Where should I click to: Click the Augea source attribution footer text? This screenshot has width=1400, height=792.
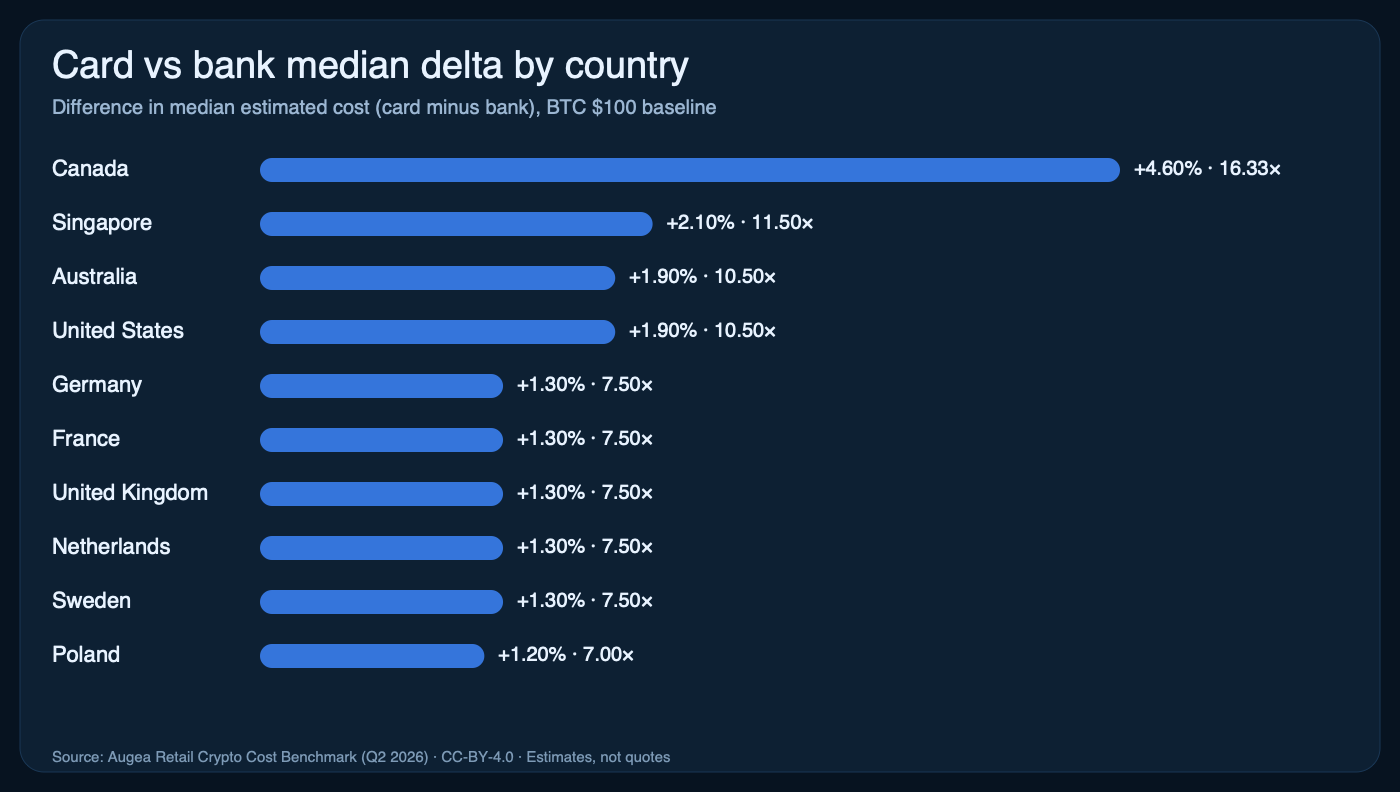361,757
